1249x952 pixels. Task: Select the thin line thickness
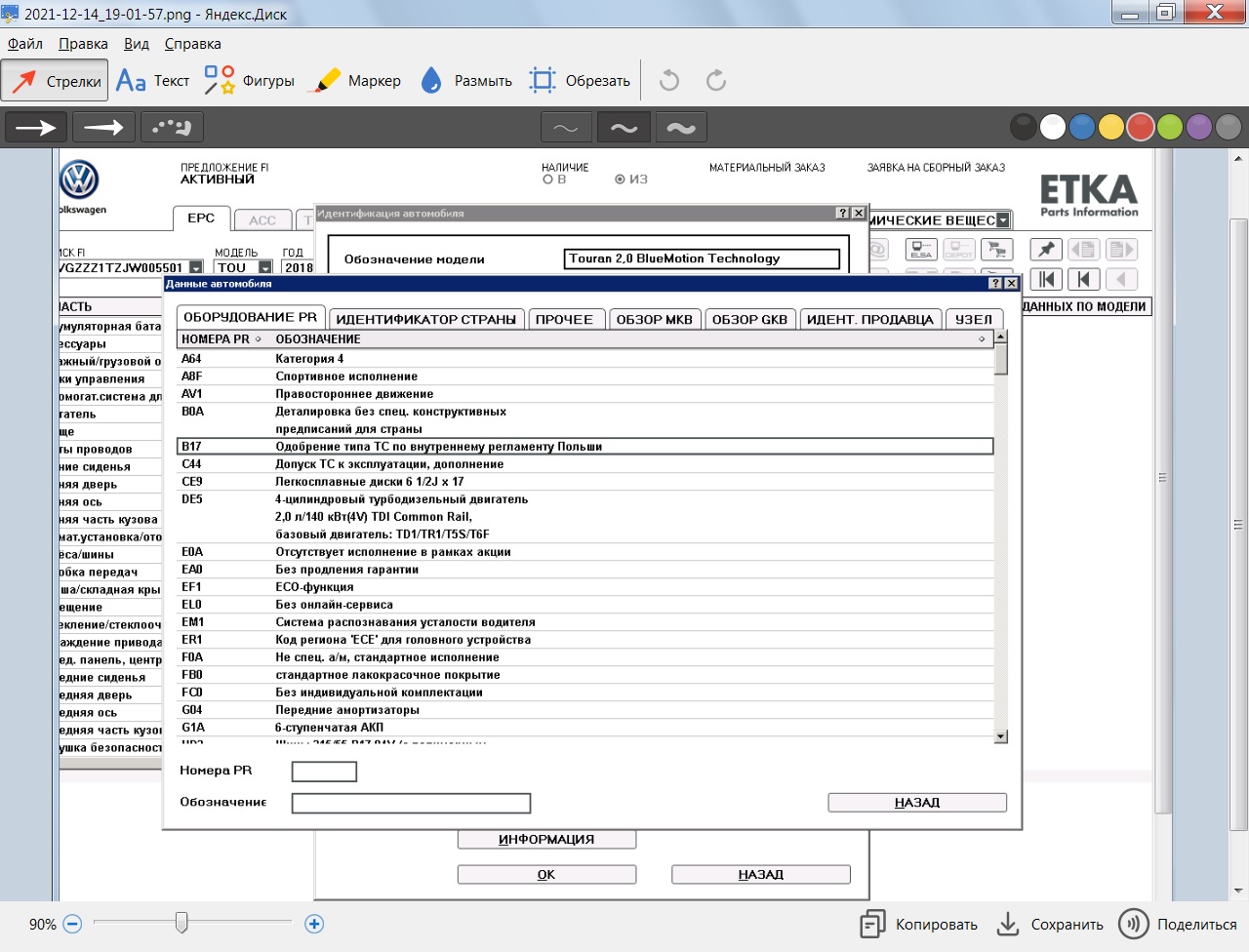566,127
